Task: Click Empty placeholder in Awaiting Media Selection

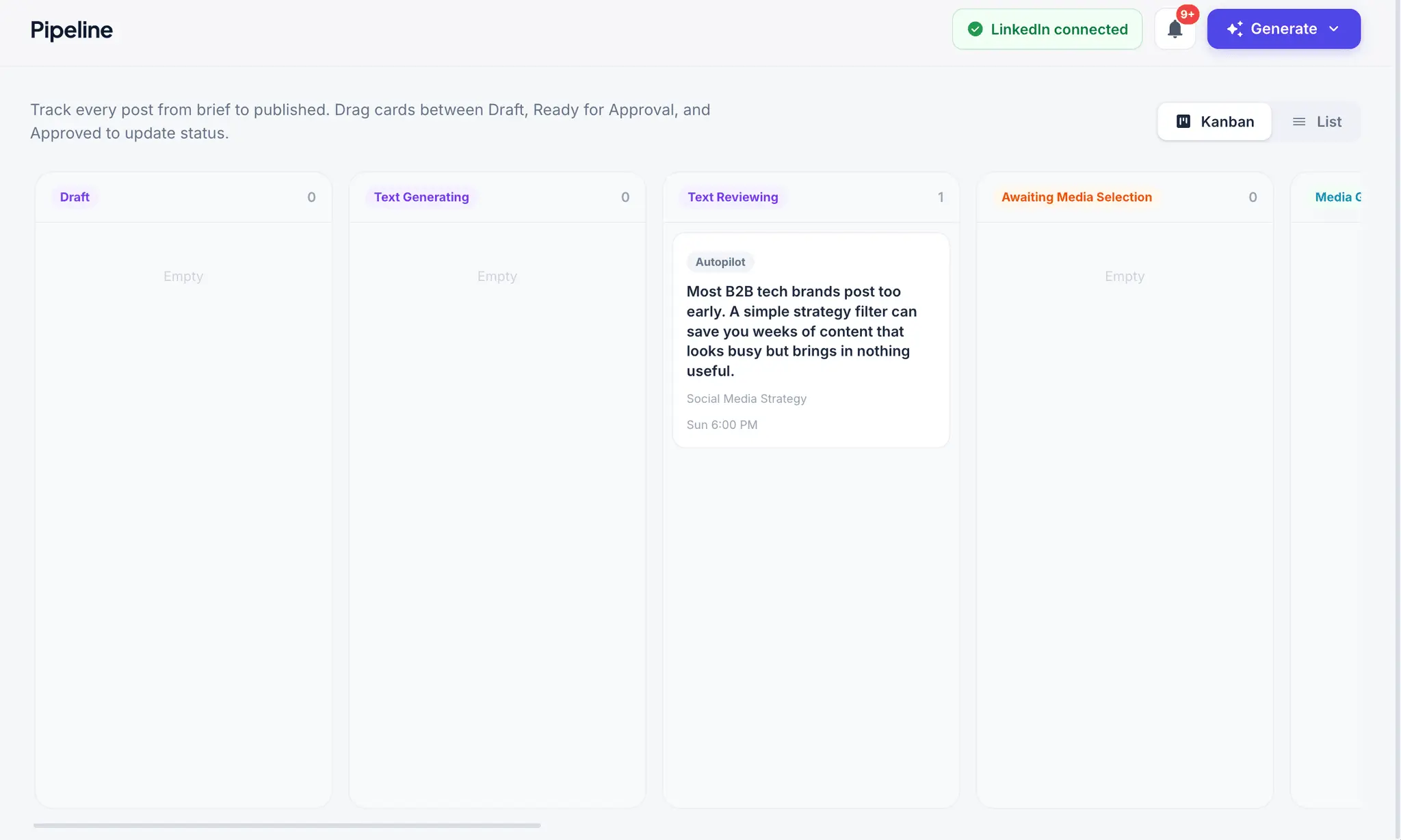Action: point(1124,276)
